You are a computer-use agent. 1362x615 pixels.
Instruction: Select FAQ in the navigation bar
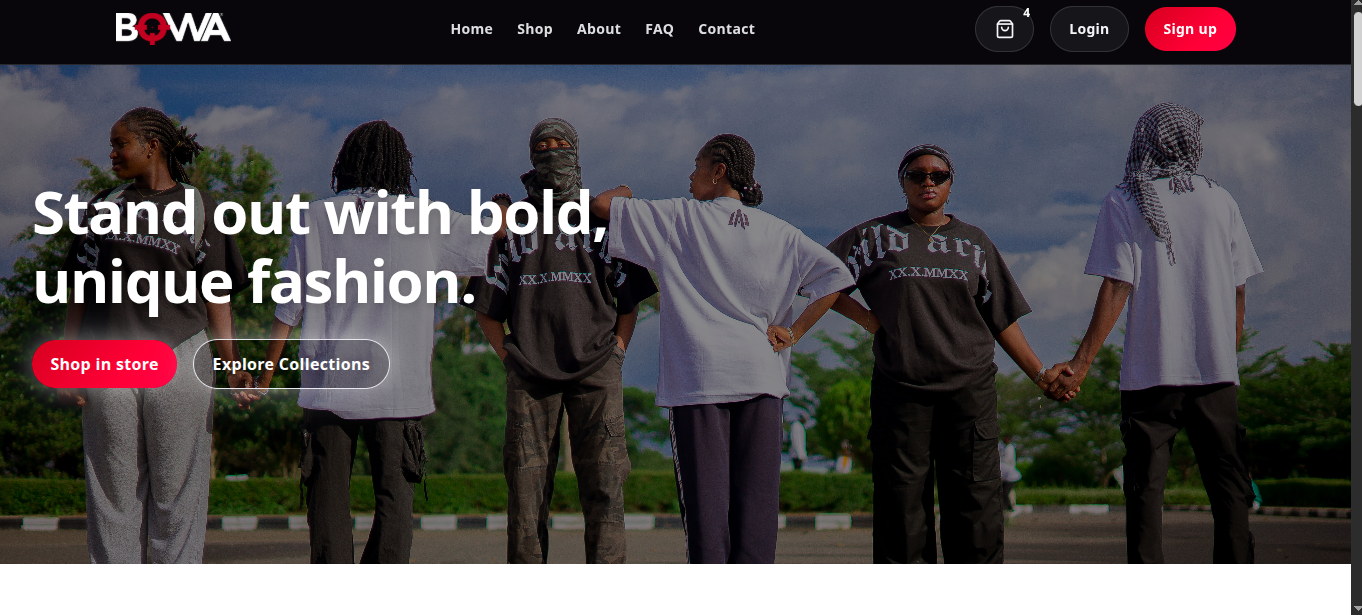[x=659, y=29]
